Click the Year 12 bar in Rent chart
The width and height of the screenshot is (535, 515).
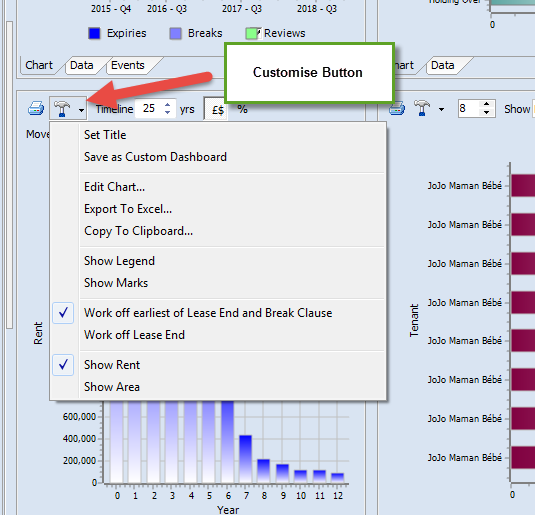(x=337, y=478)
